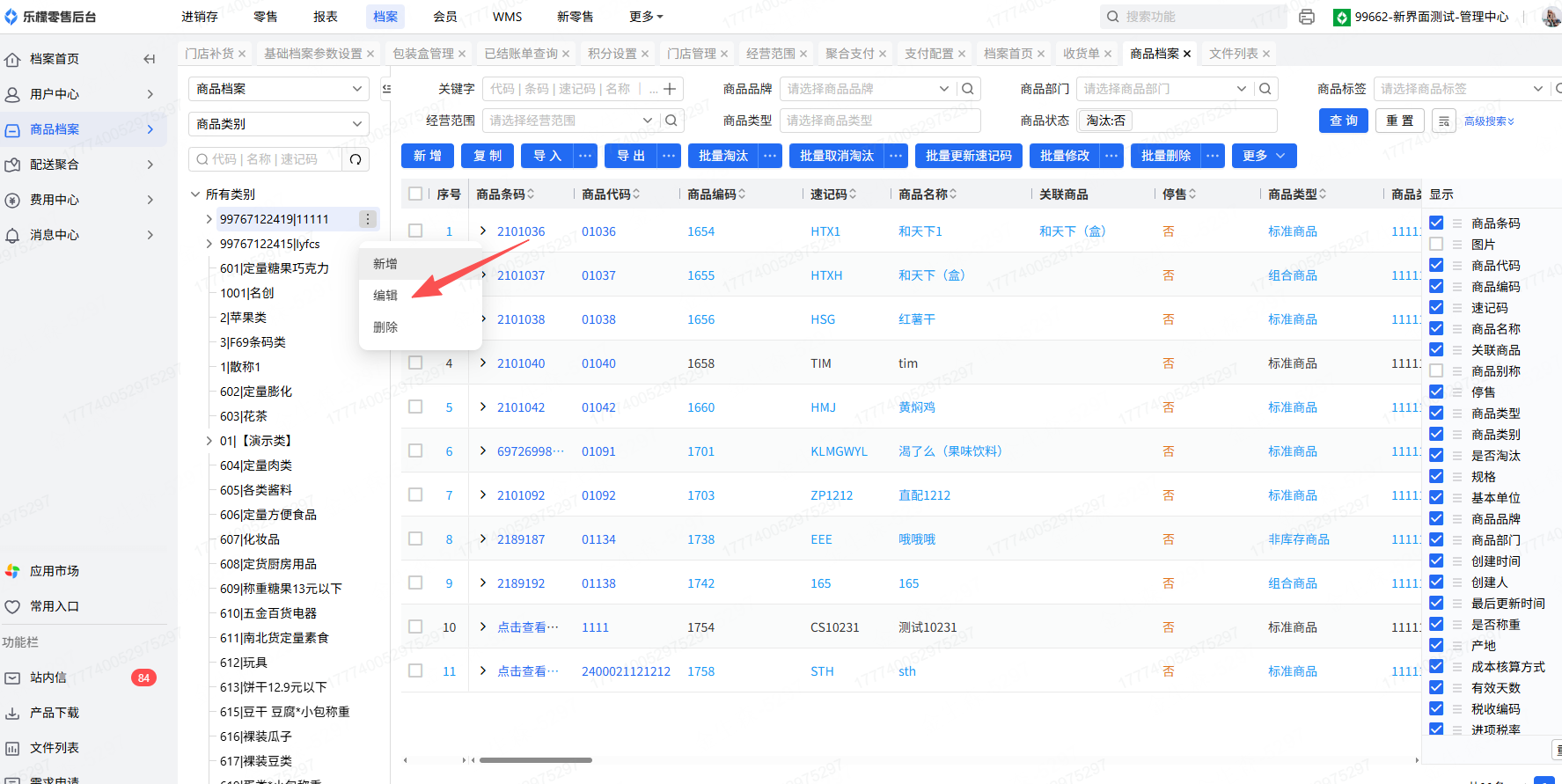Click the 查询 button
1562x784 pixels.
1344,121
